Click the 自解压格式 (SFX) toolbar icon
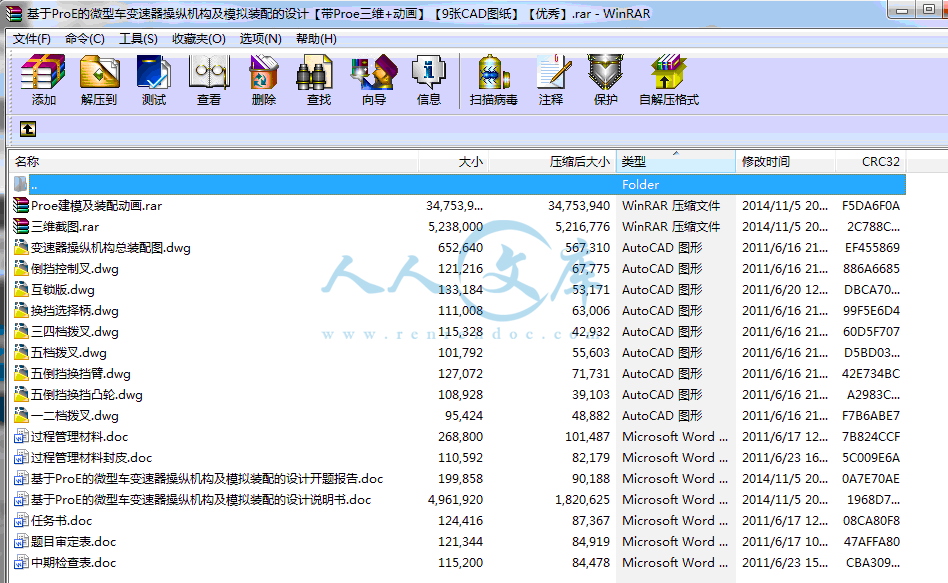 [668, 72]
